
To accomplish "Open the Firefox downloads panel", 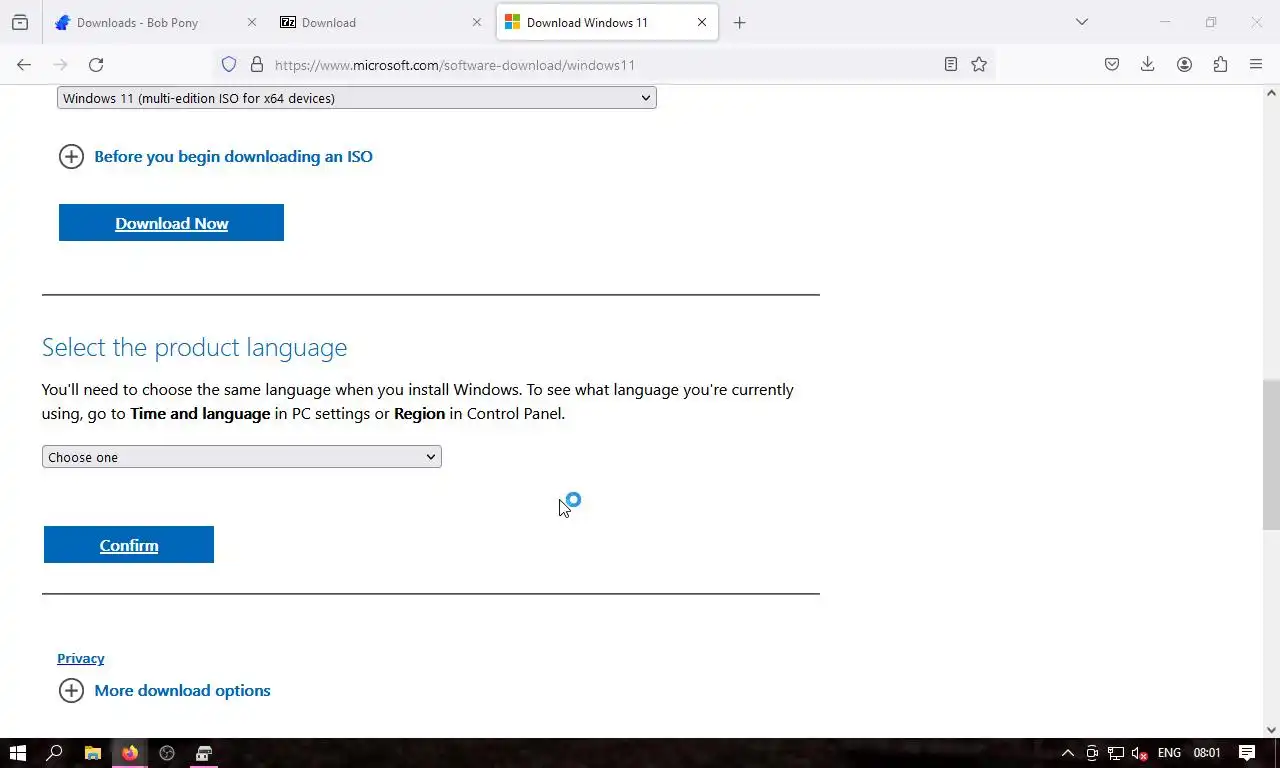I will tap(1148, 64).
